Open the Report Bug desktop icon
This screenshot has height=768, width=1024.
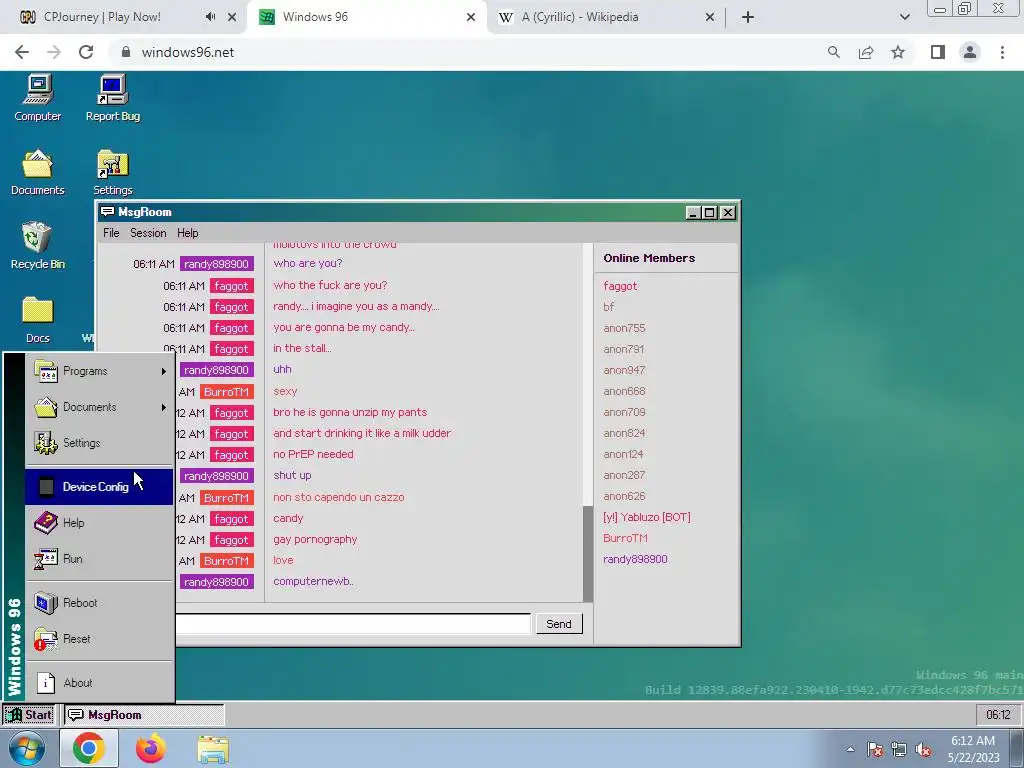coord(113,98)
